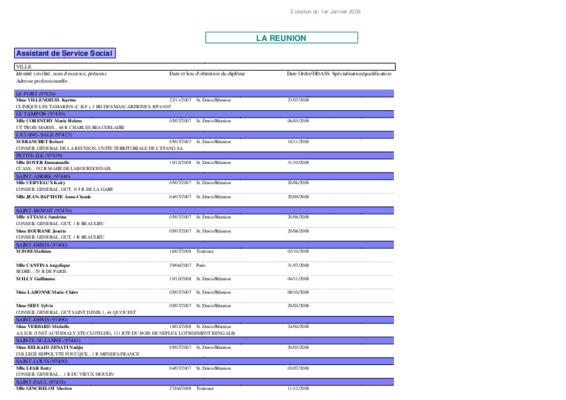Click the L'ETANG-SALE section header
This screenshot has width=566, height=400.
coord(204,135)
